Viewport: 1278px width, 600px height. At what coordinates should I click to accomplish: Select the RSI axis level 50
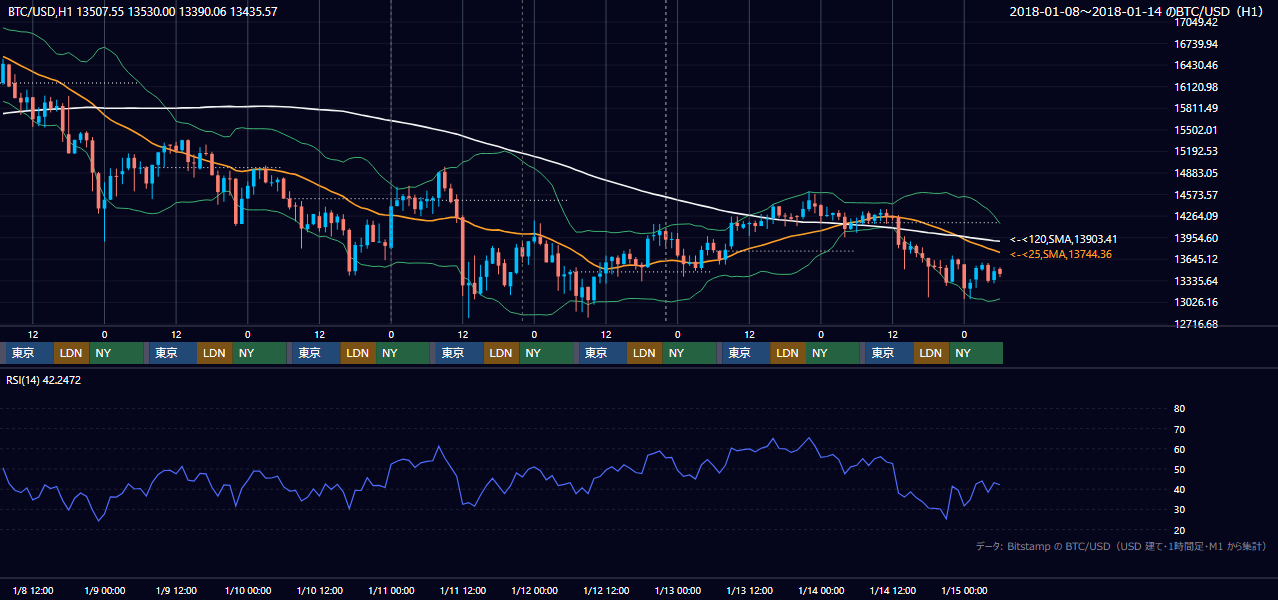[x=1179, y=469]
